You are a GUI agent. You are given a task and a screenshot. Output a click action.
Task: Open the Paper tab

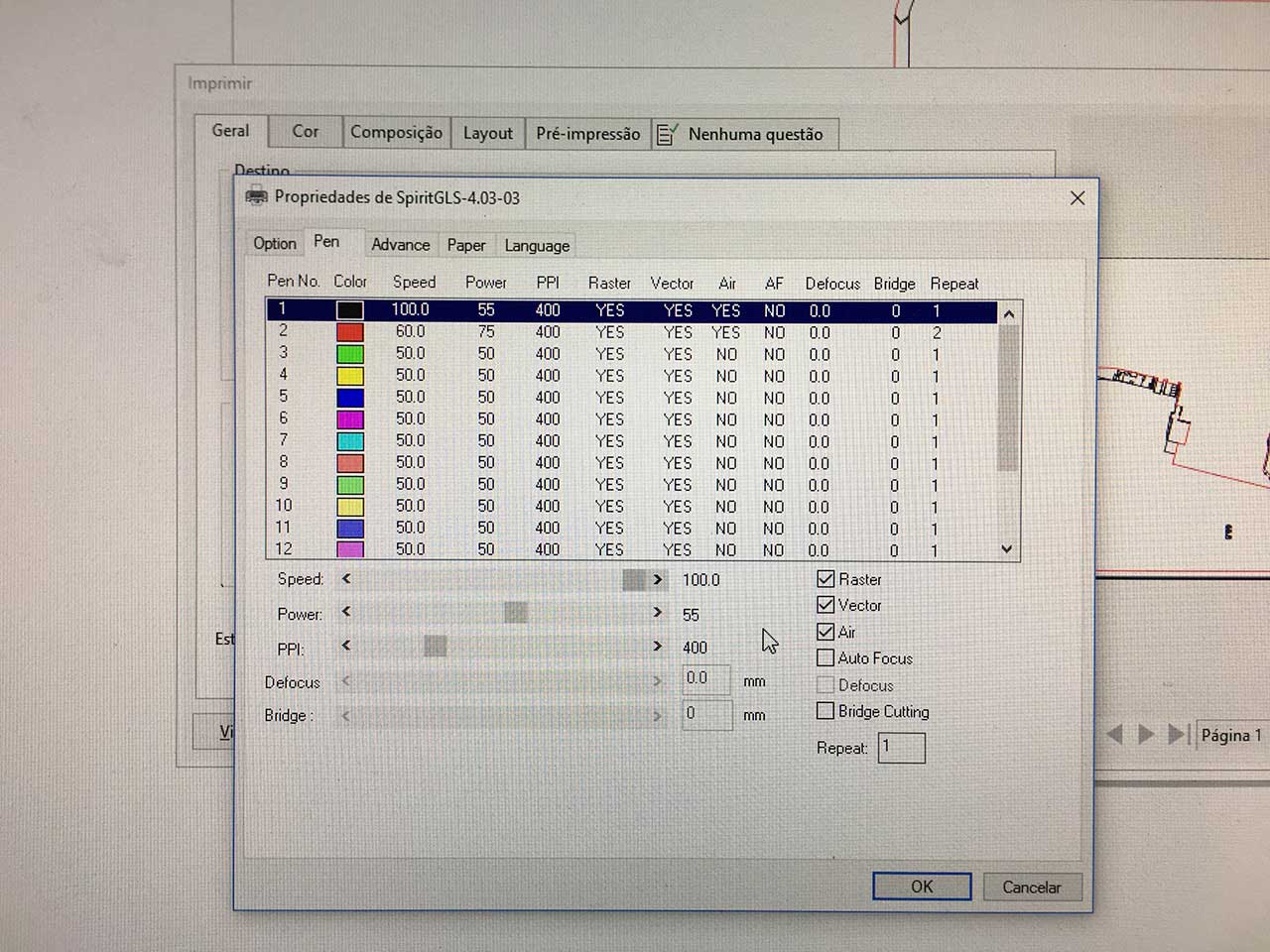click(x=466, y=245)
